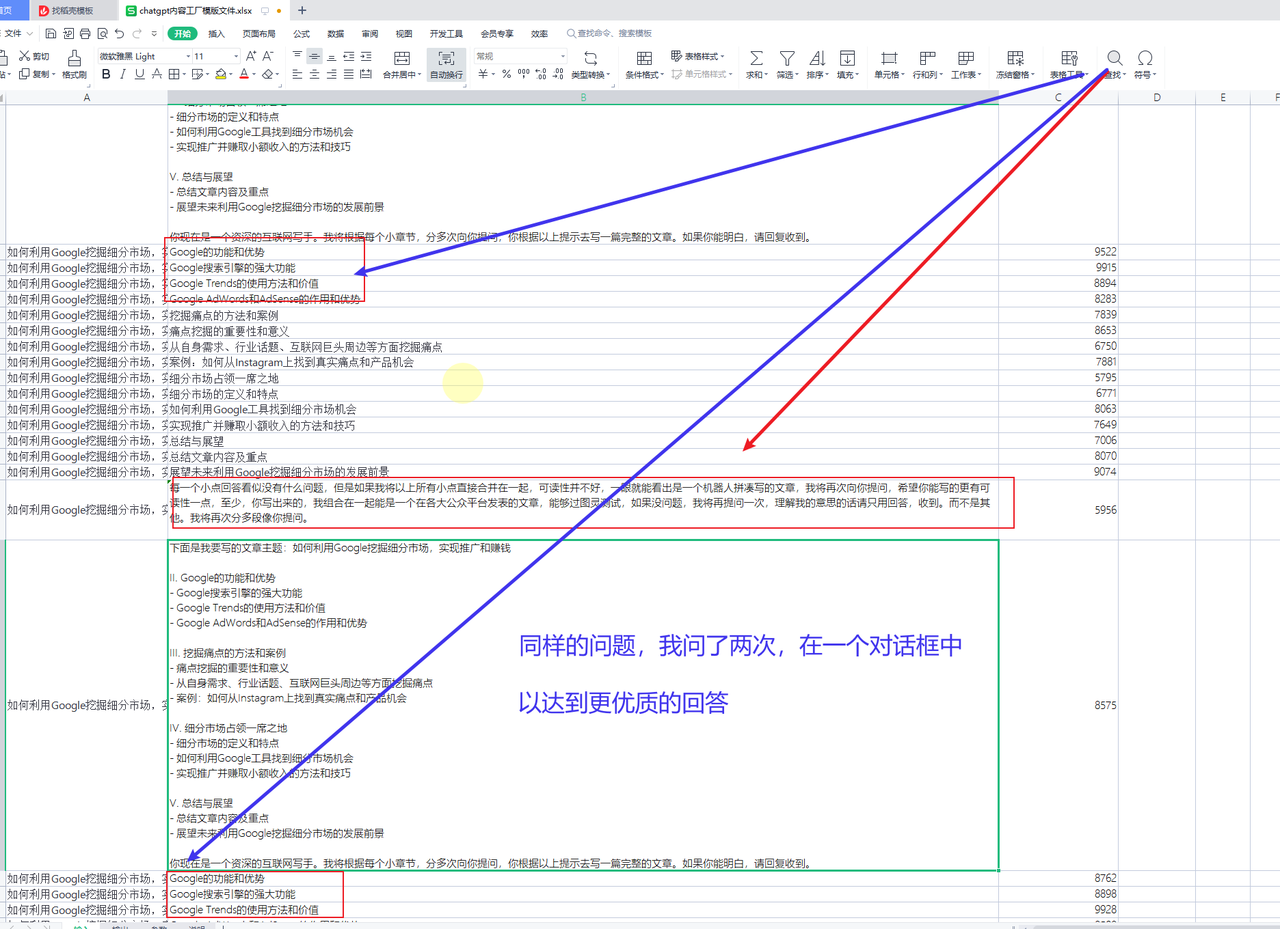Select column C header
Screen dimensions: 1280x929
point(1058,97)
